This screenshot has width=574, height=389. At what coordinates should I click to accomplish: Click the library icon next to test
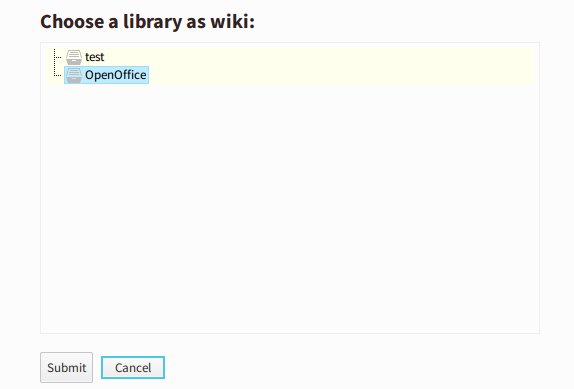pos(74,57)
